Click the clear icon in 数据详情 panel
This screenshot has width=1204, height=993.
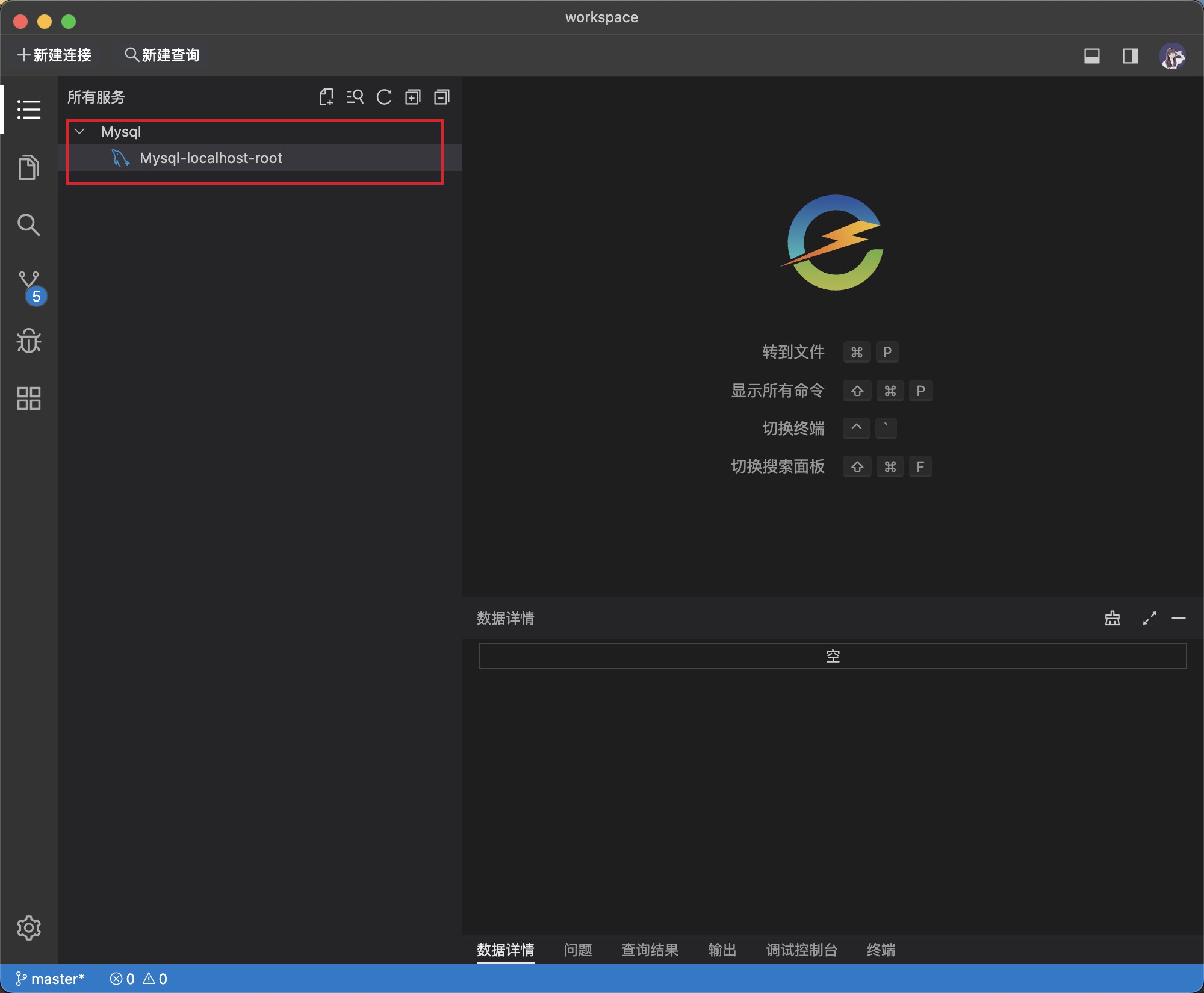1112,618
